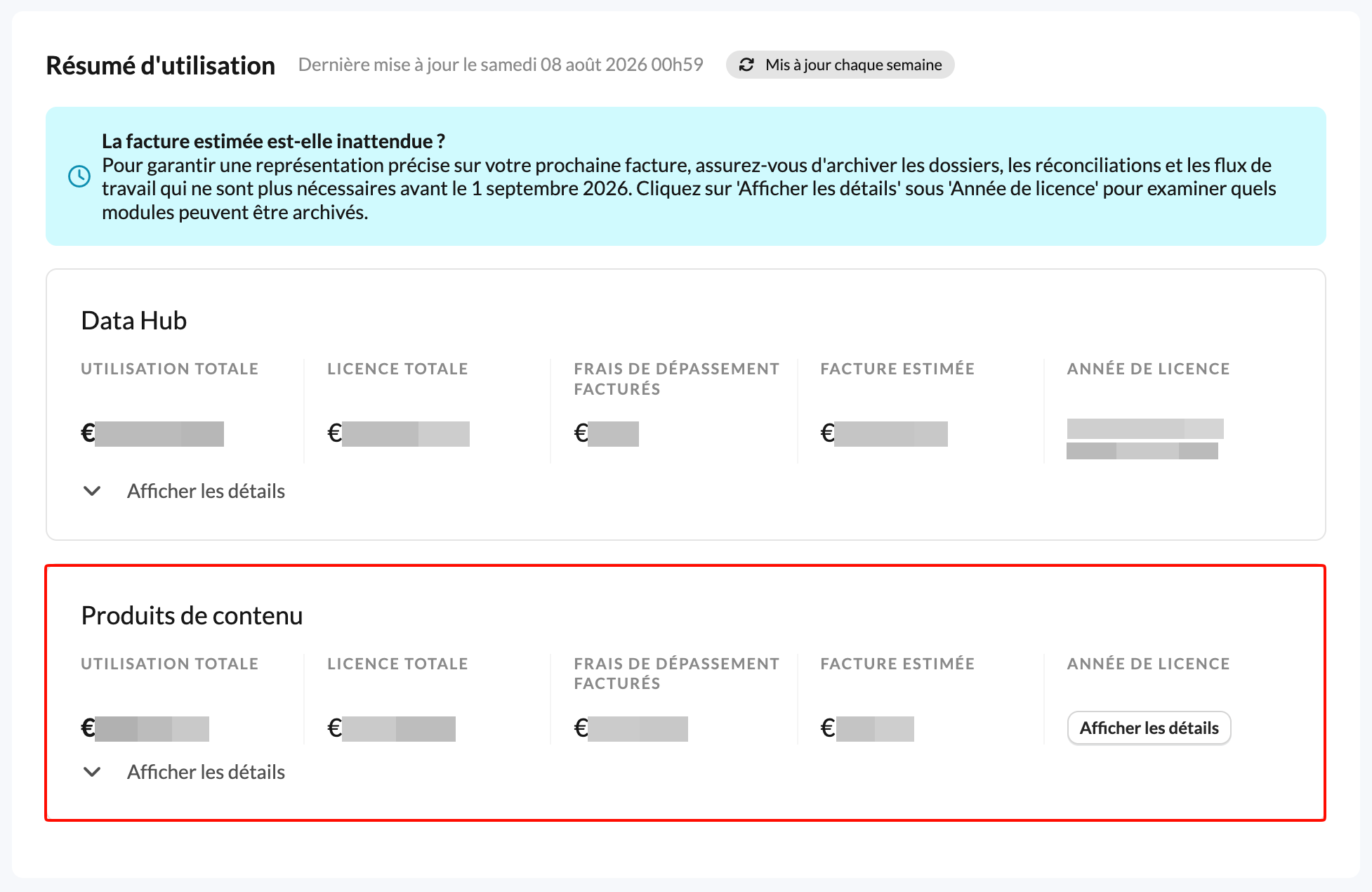Click the 'Produits de contenu' section title

[192, 615]
